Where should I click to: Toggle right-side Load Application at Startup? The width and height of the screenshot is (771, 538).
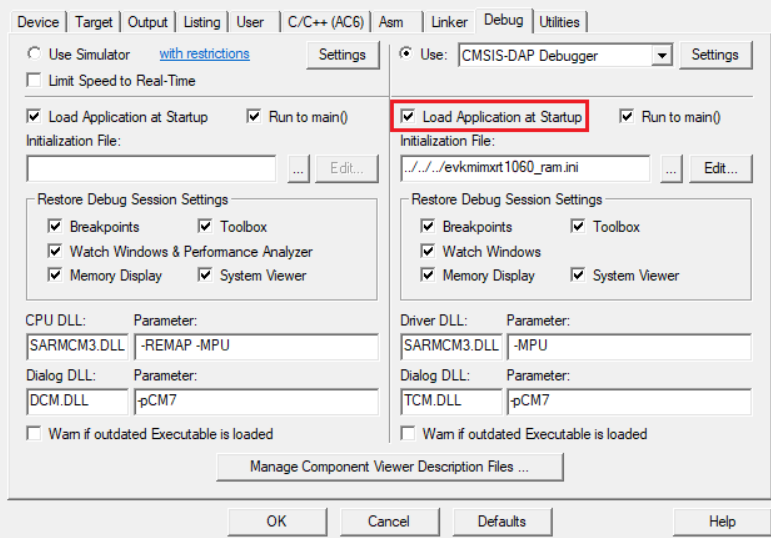(408, 117)
